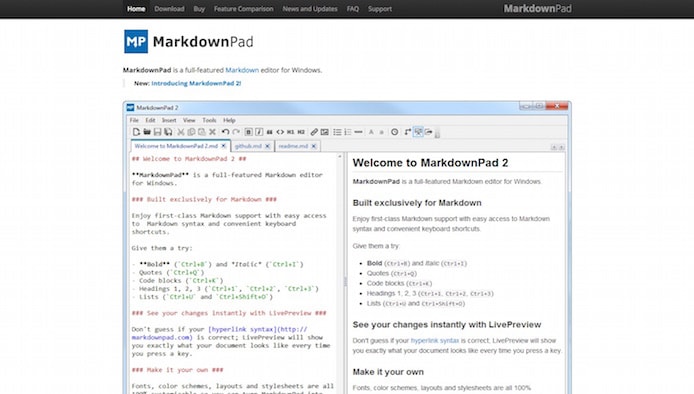Screen dimensions: 694x394
Task: Apply Heading 1 with the H1 icon
Action: click(291, 132)
